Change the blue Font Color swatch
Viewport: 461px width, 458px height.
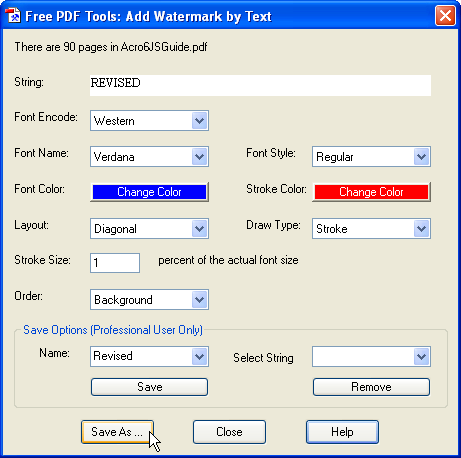149,192
